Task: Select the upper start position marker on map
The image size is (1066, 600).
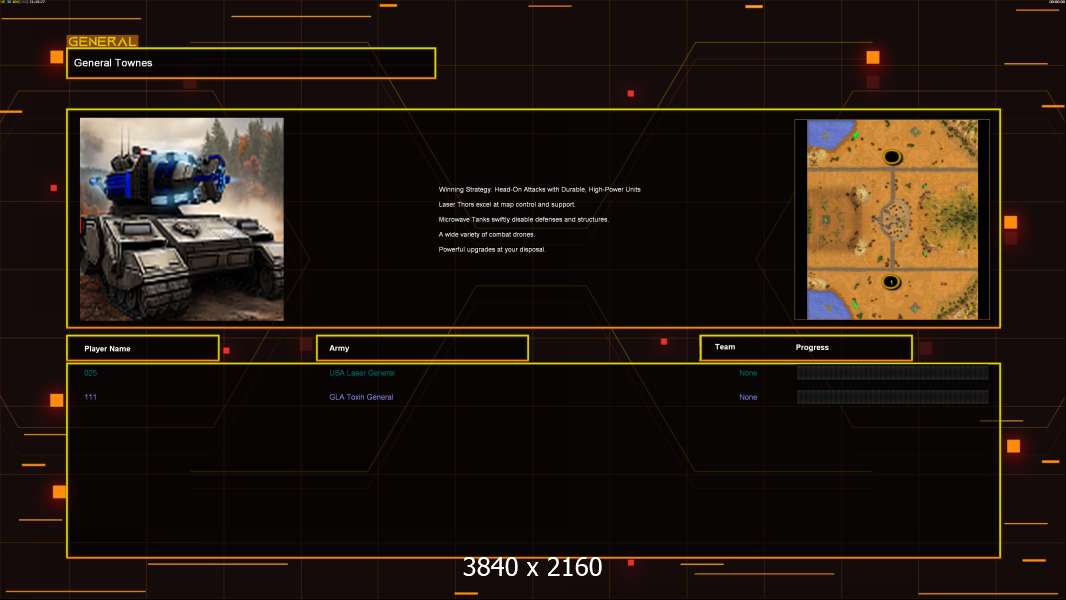Action: coord(892,158)
